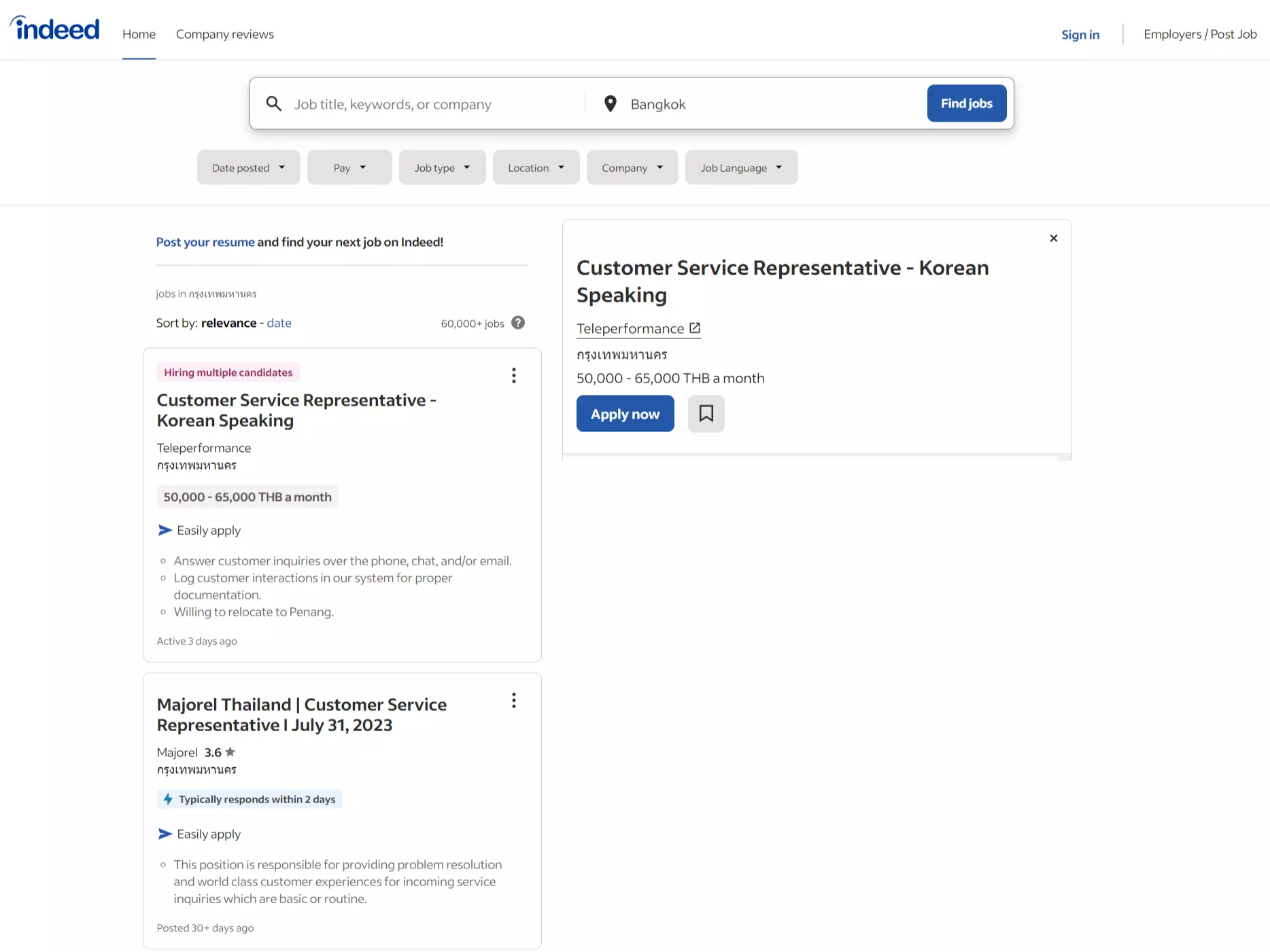1270x952 pixels.
Task: Click the 'jobs in กรุงเทพมหานคร' heading
Action: point(206,294)
